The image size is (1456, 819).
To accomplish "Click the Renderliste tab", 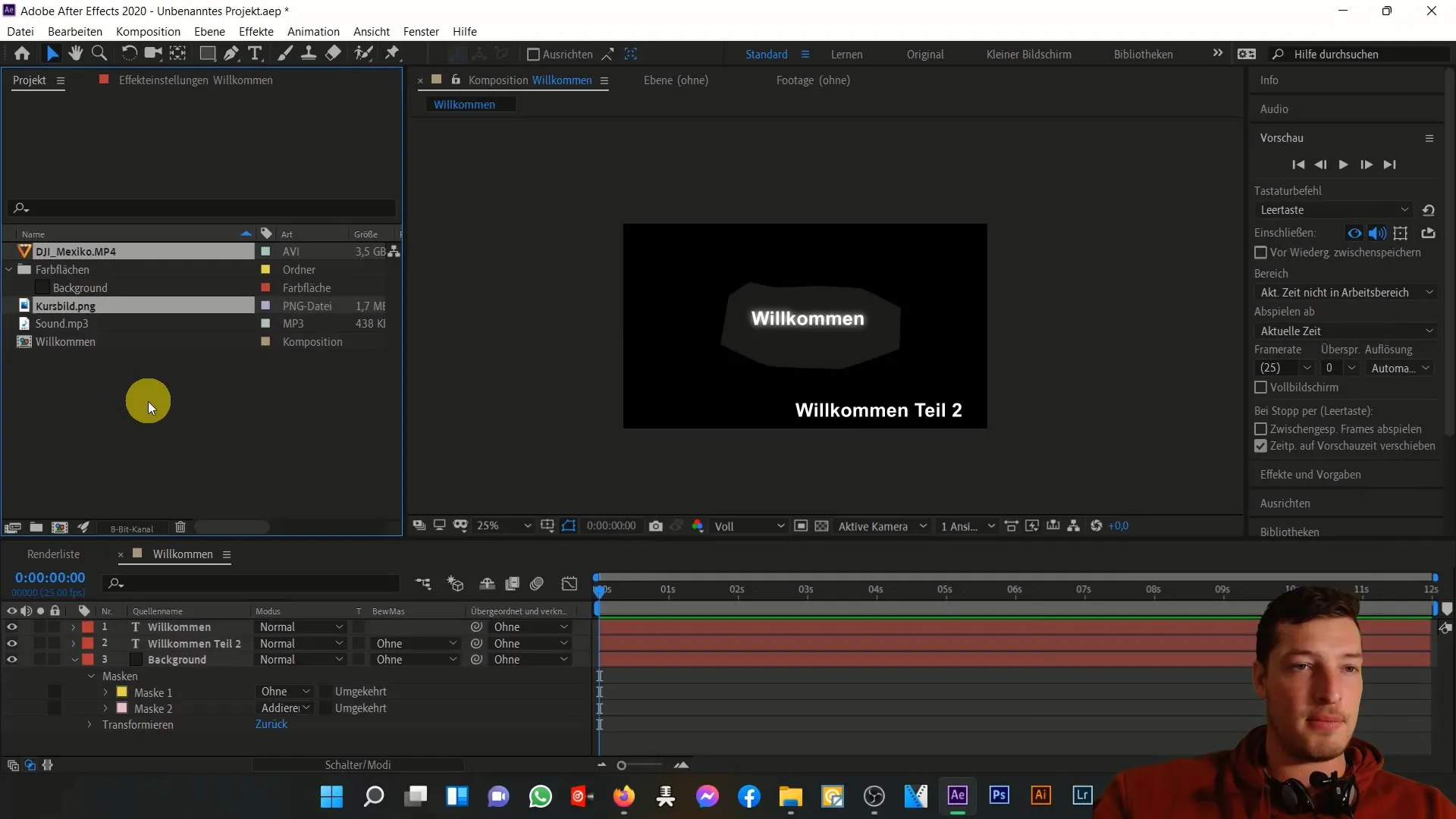I will tap(52, 554).
